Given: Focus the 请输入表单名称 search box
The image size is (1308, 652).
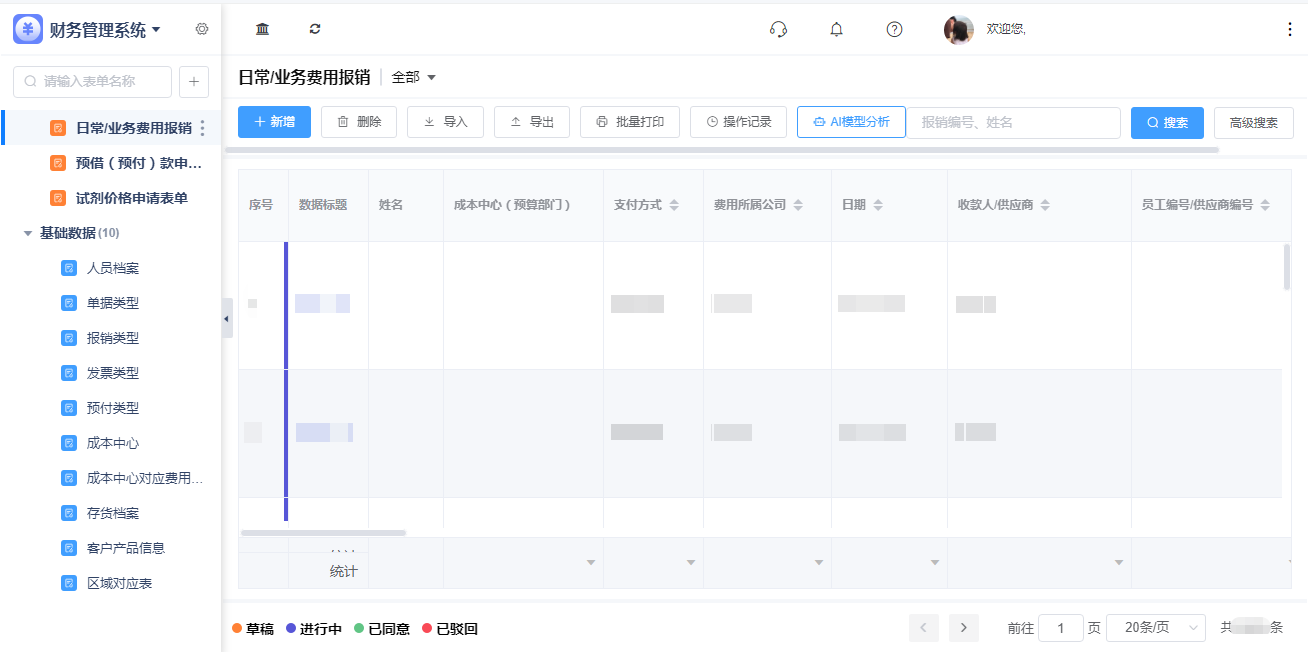Looking at the screenshot, I should point(92,82).
